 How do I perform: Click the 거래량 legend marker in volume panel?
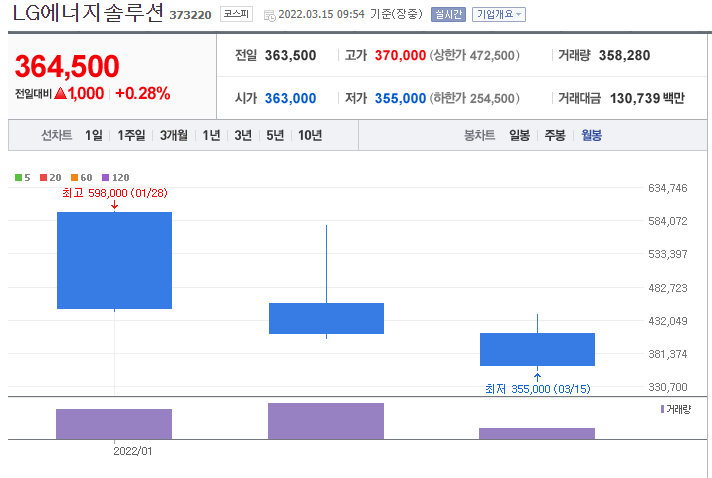[662, 409]
